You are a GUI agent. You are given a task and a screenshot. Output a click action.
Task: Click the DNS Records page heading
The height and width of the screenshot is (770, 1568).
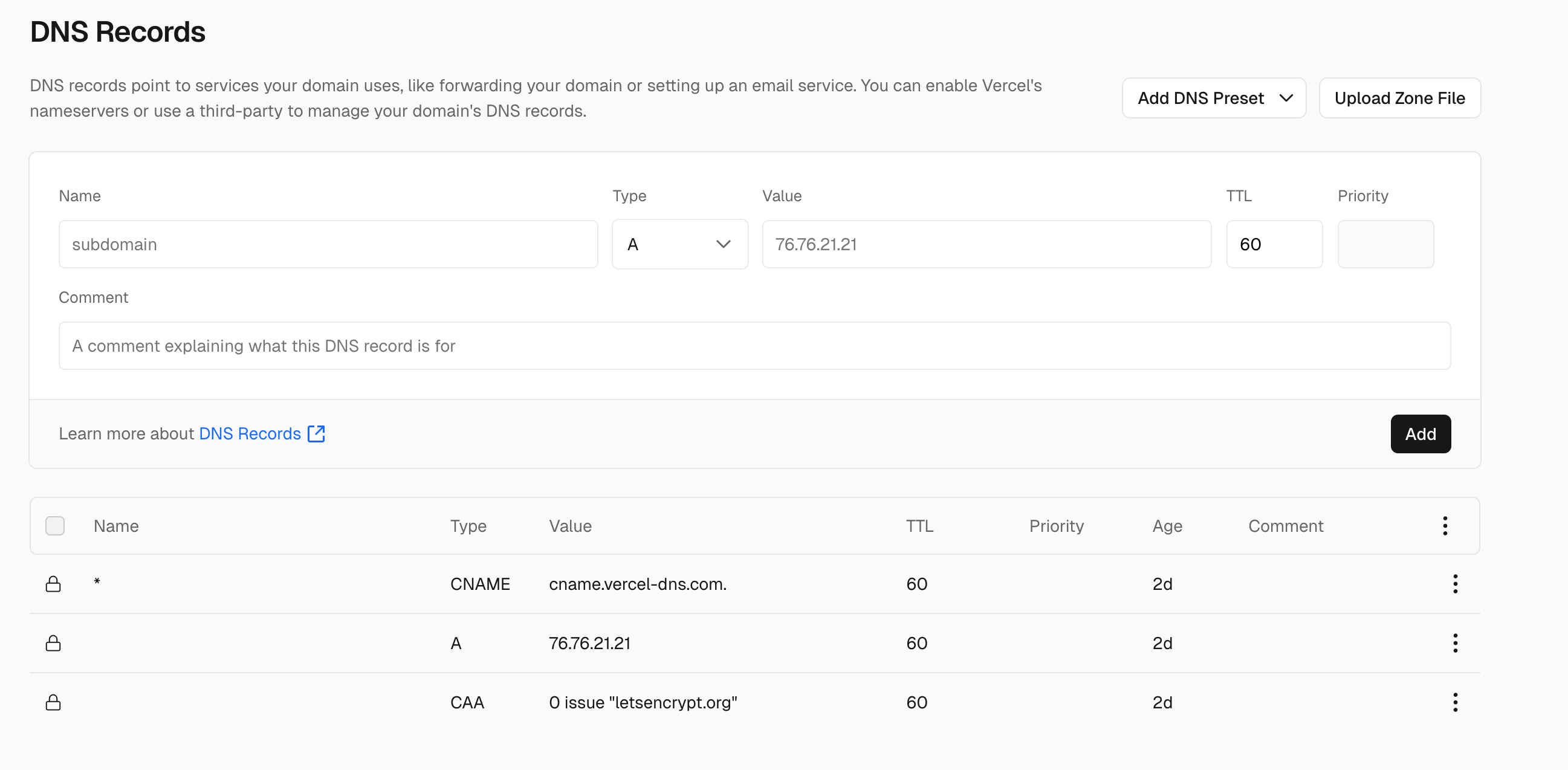(x=117, y=31)
